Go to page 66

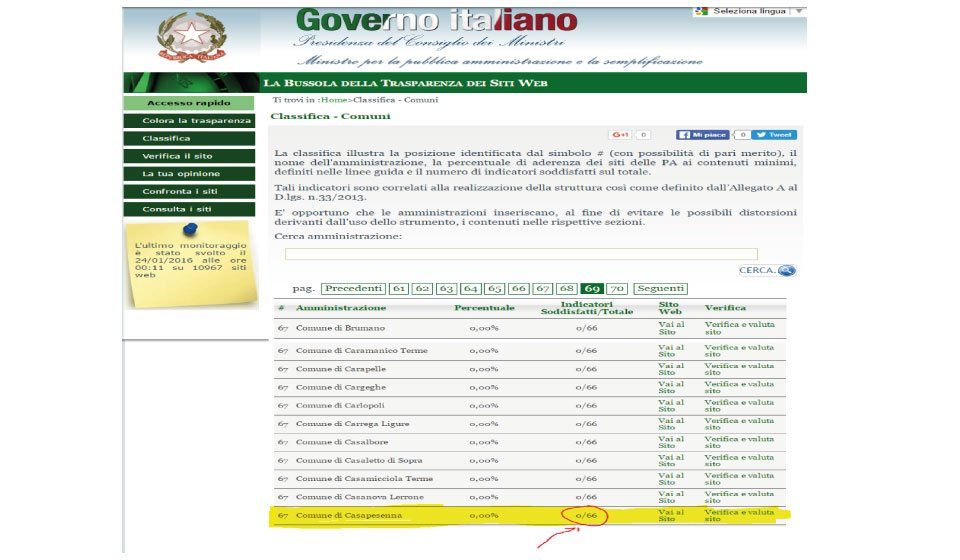(519, 288)
